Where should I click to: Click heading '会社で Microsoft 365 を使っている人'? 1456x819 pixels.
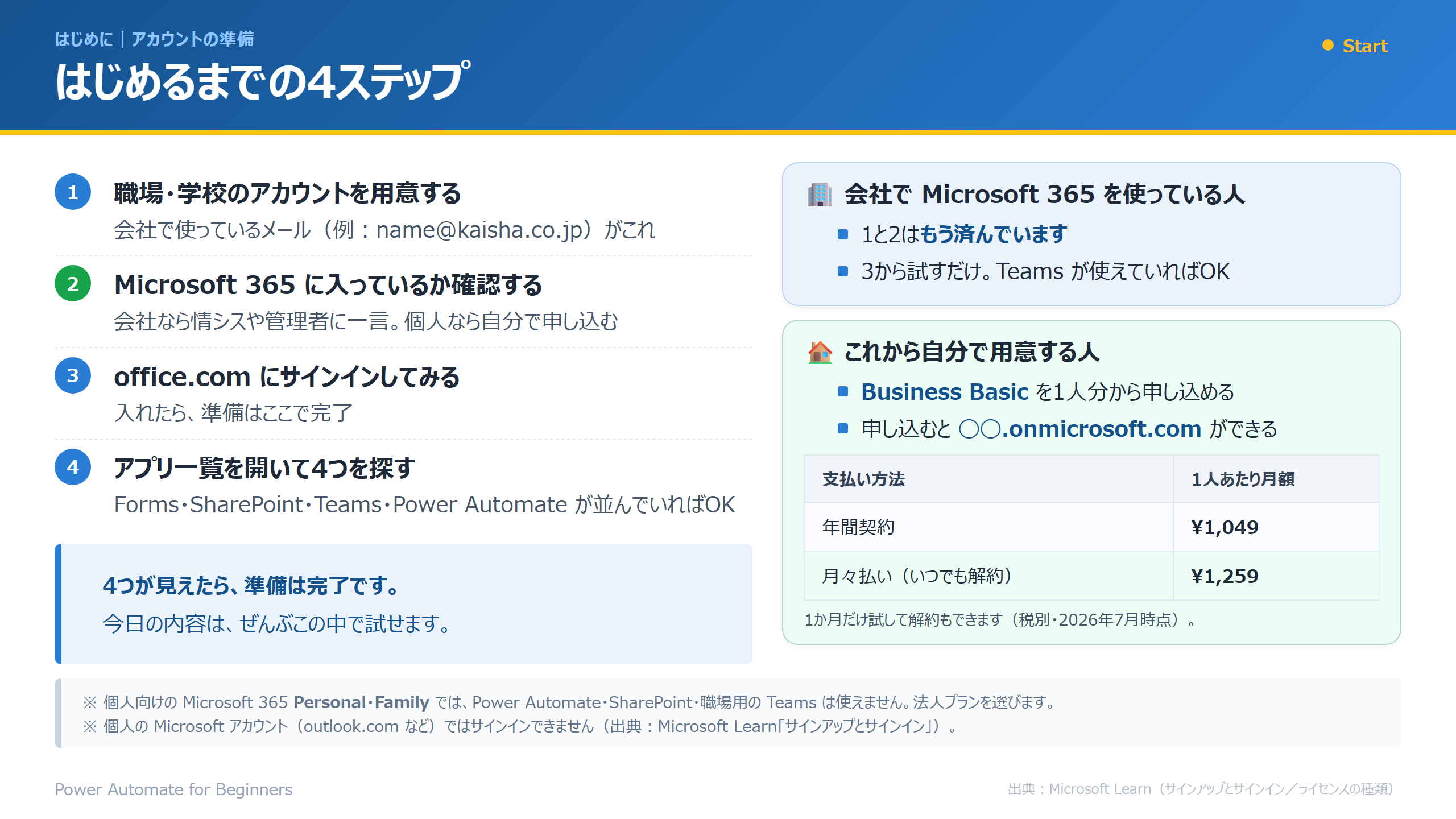pos(1045,194)
